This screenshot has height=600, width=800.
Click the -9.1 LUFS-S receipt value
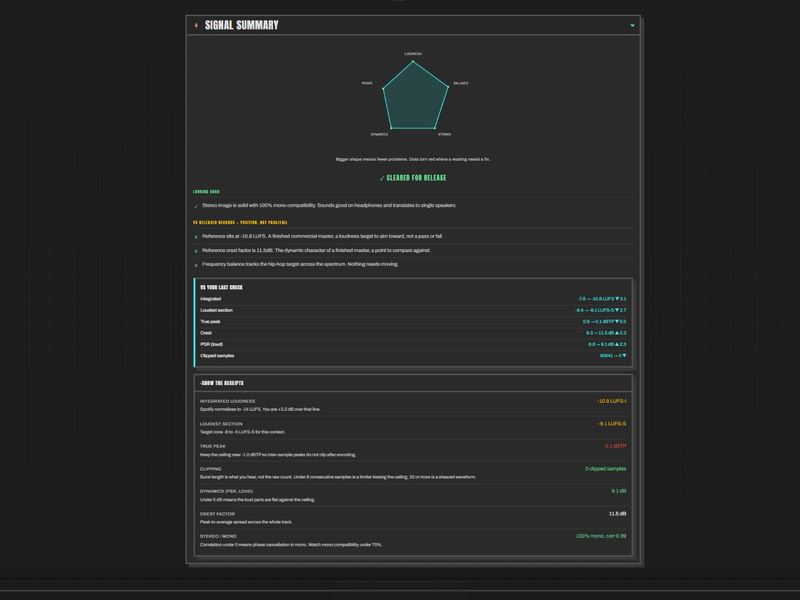coord(612,423)
